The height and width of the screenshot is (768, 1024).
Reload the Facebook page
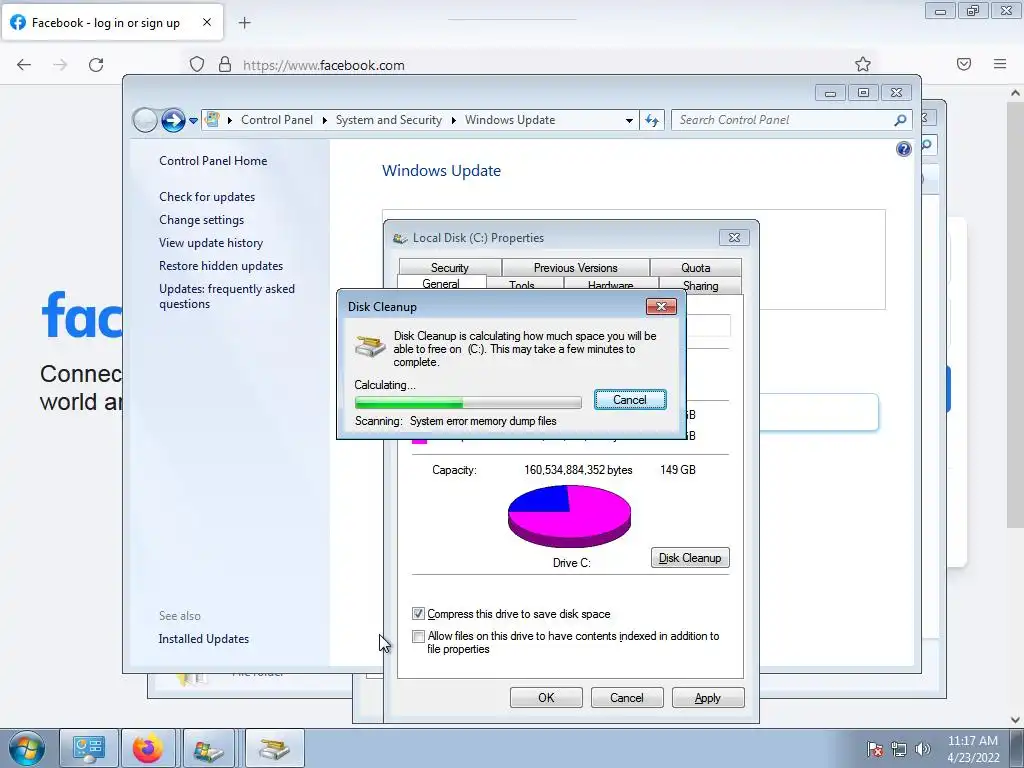point(96,65)
